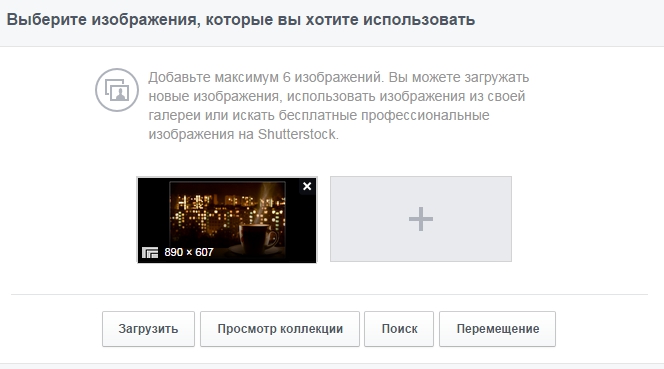Open Просмотр коллекции
Screen dimensions: 664x369
(280, 329)
